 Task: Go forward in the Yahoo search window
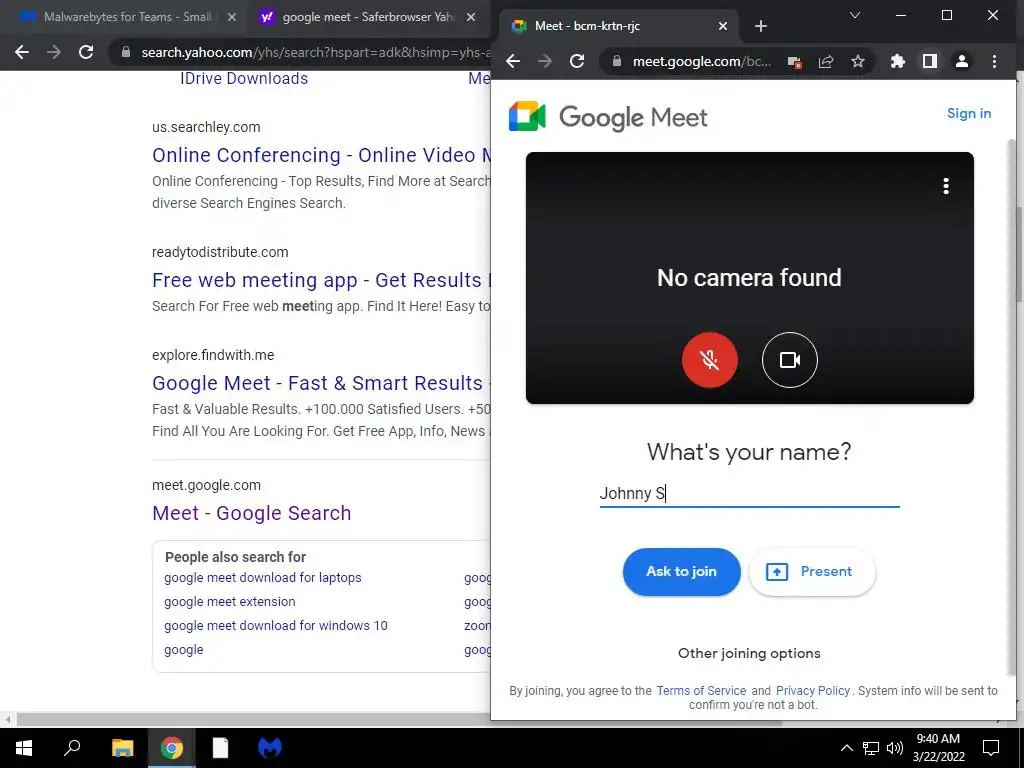[54, 52]
